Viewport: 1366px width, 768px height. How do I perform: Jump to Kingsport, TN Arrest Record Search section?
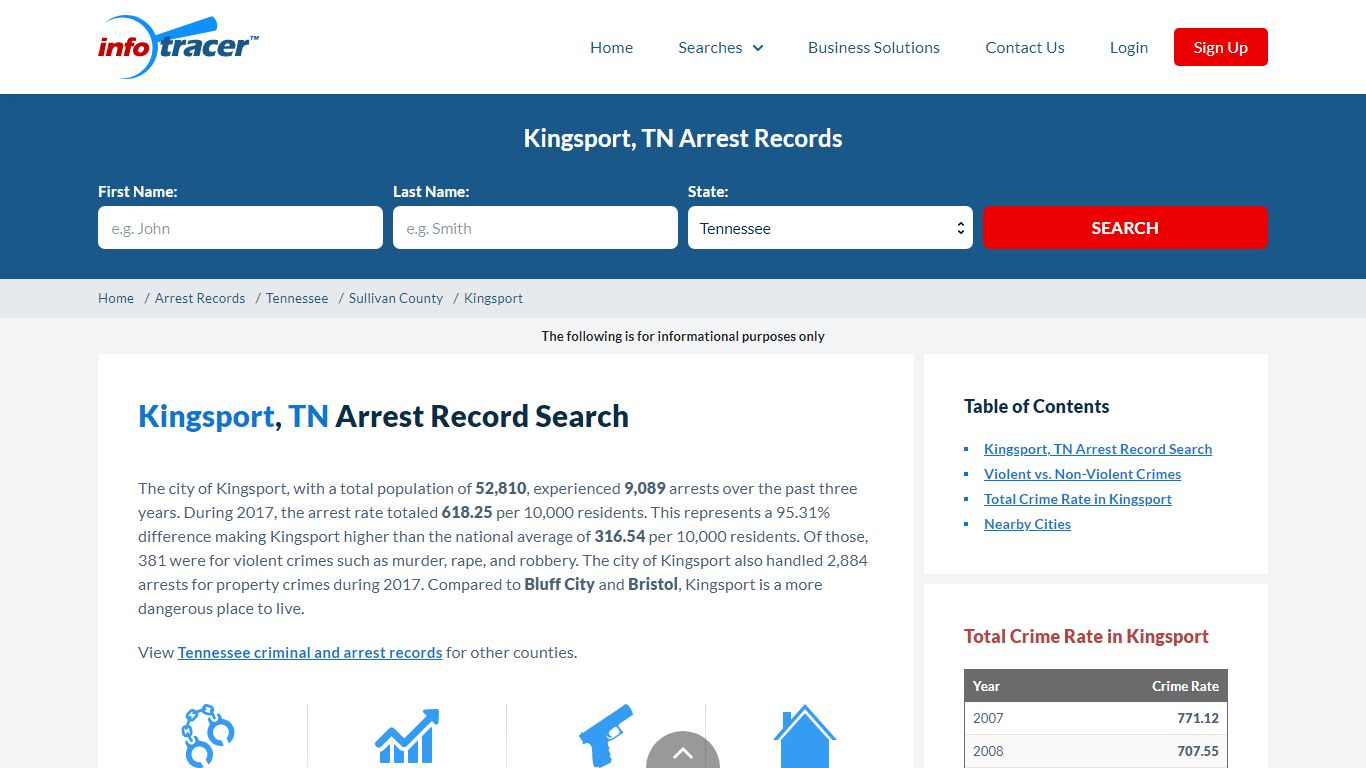(x=1098, y=449)
